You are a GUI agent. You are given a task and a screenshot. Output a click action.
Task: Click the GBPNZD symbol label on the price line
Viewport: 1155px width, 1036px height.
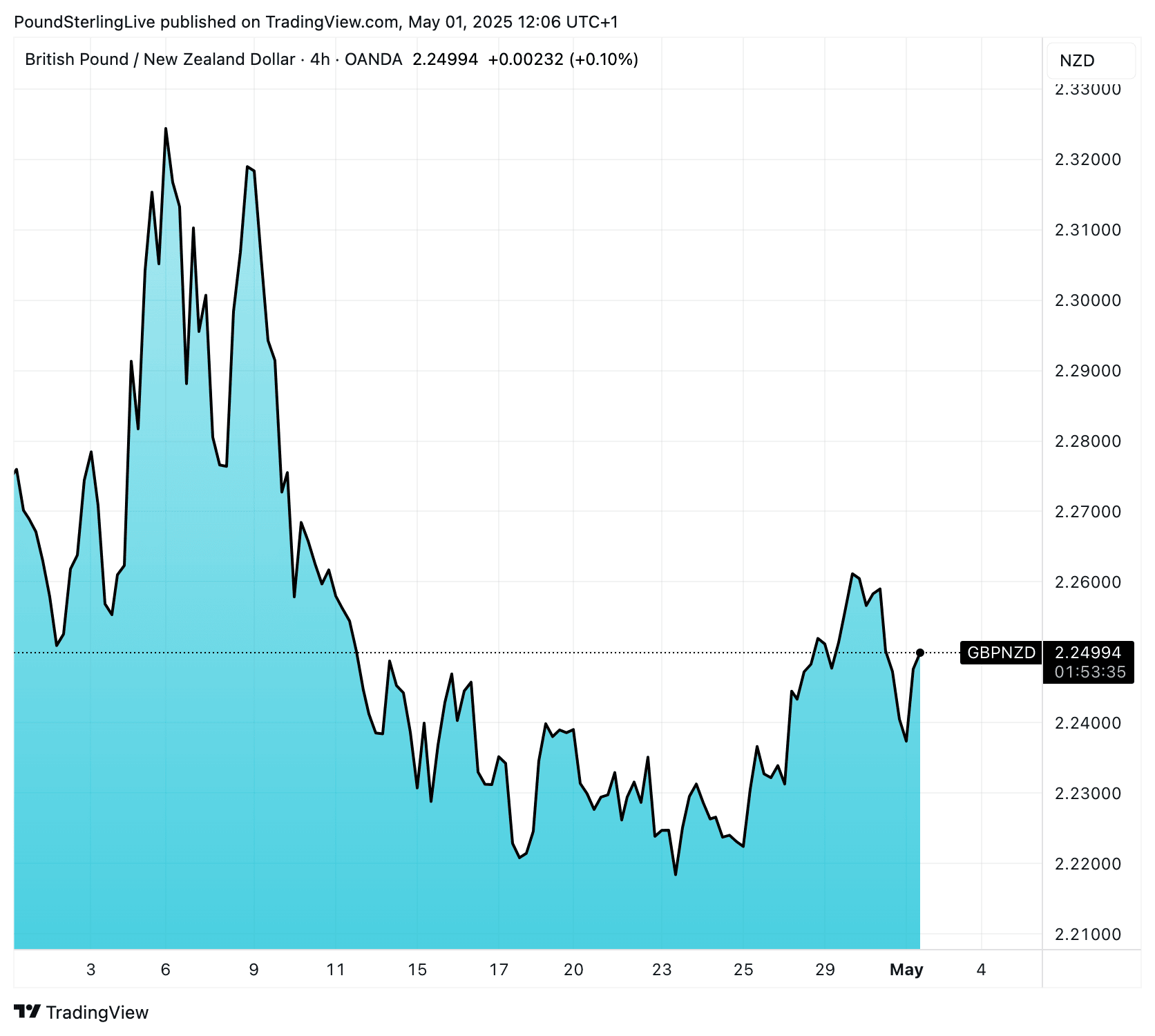coord(1001,653)
